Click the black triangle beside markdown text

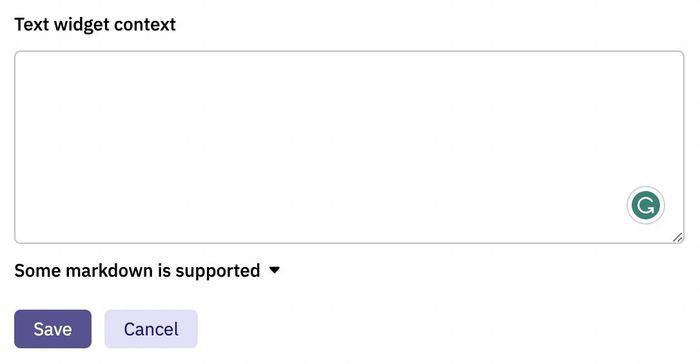(x=274, y=270)
